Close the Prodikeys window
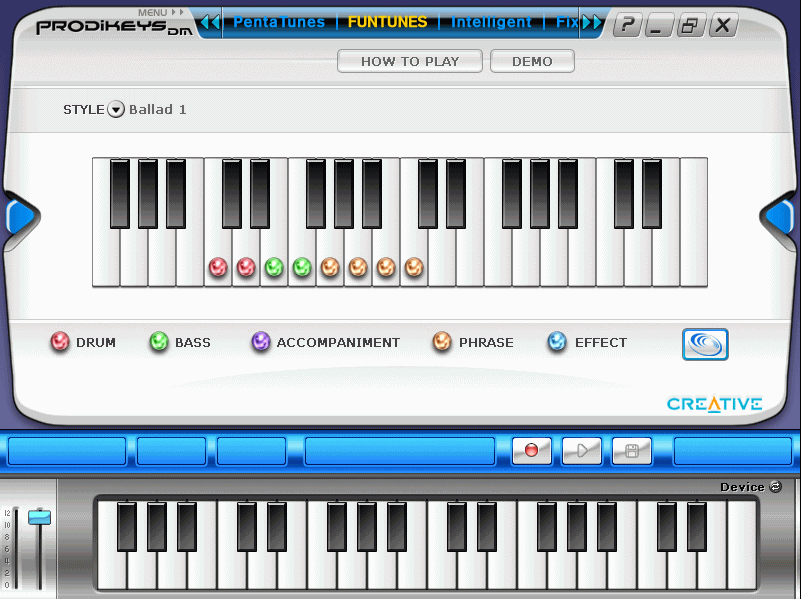The height and width of the screenshot is (599, 801). point(723,25)
